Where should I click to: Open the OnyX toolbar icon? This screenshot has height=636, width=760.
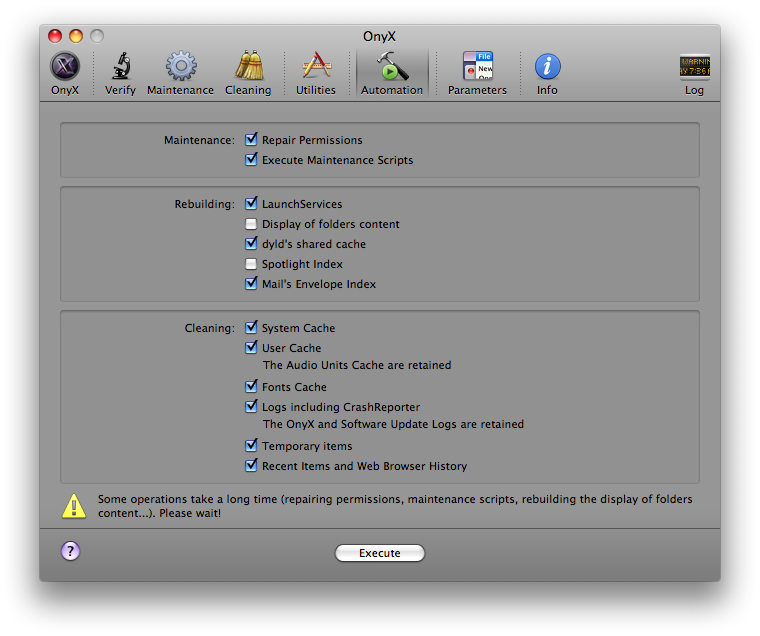[x=65, y=73]
